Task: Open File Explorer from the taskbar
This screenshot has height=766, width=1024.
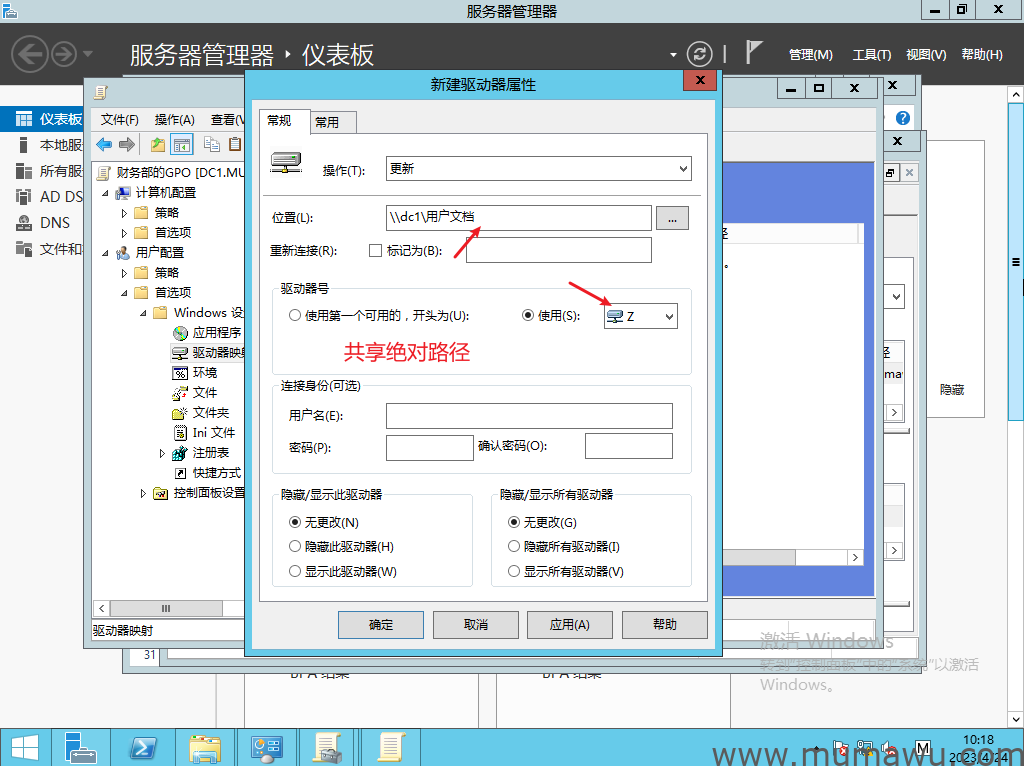Action: [205, 746]
